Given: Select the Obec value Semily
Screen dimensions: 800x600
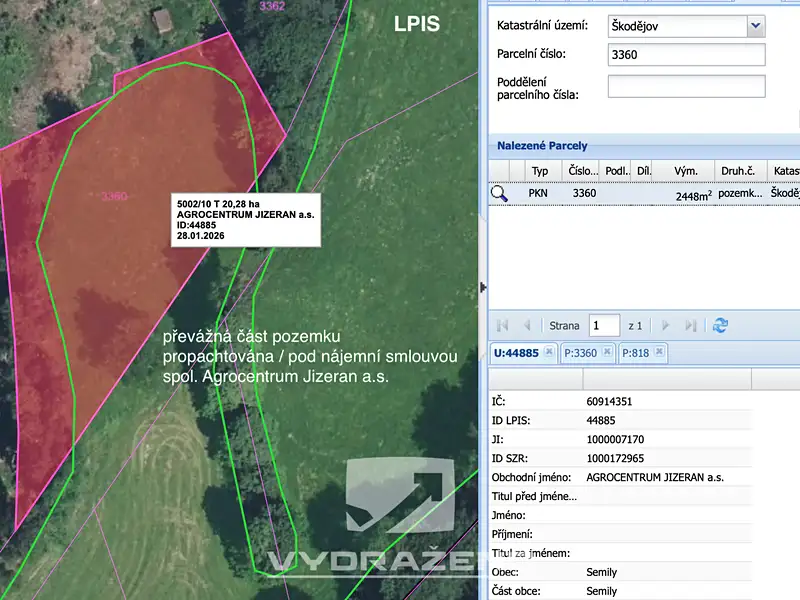Looking at the screenshot, I should click(602, 572).
